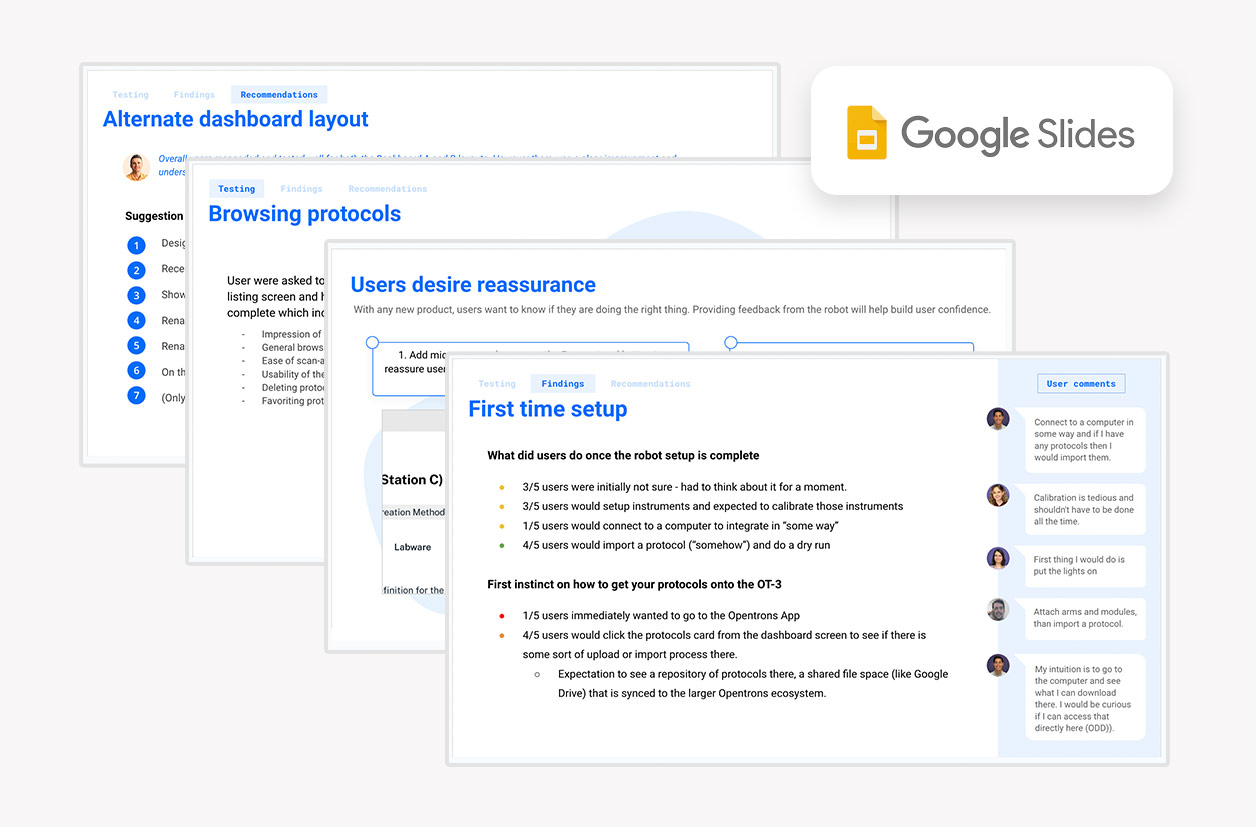Click the 'Users desire reassurance' heading

coord(473,285)
